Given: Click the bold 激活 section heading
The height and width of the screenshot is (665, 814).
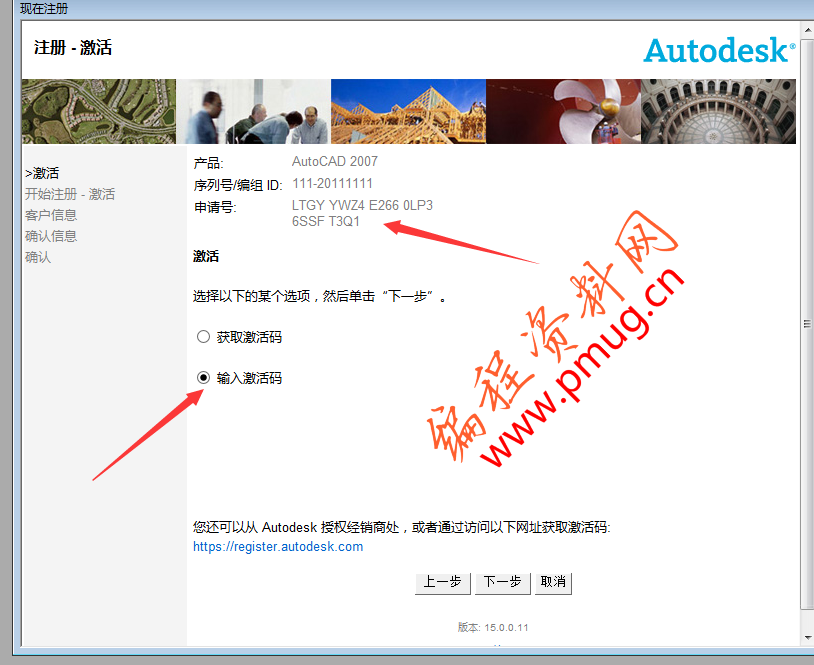Looking at the screenshot, I should pos(206,256).
